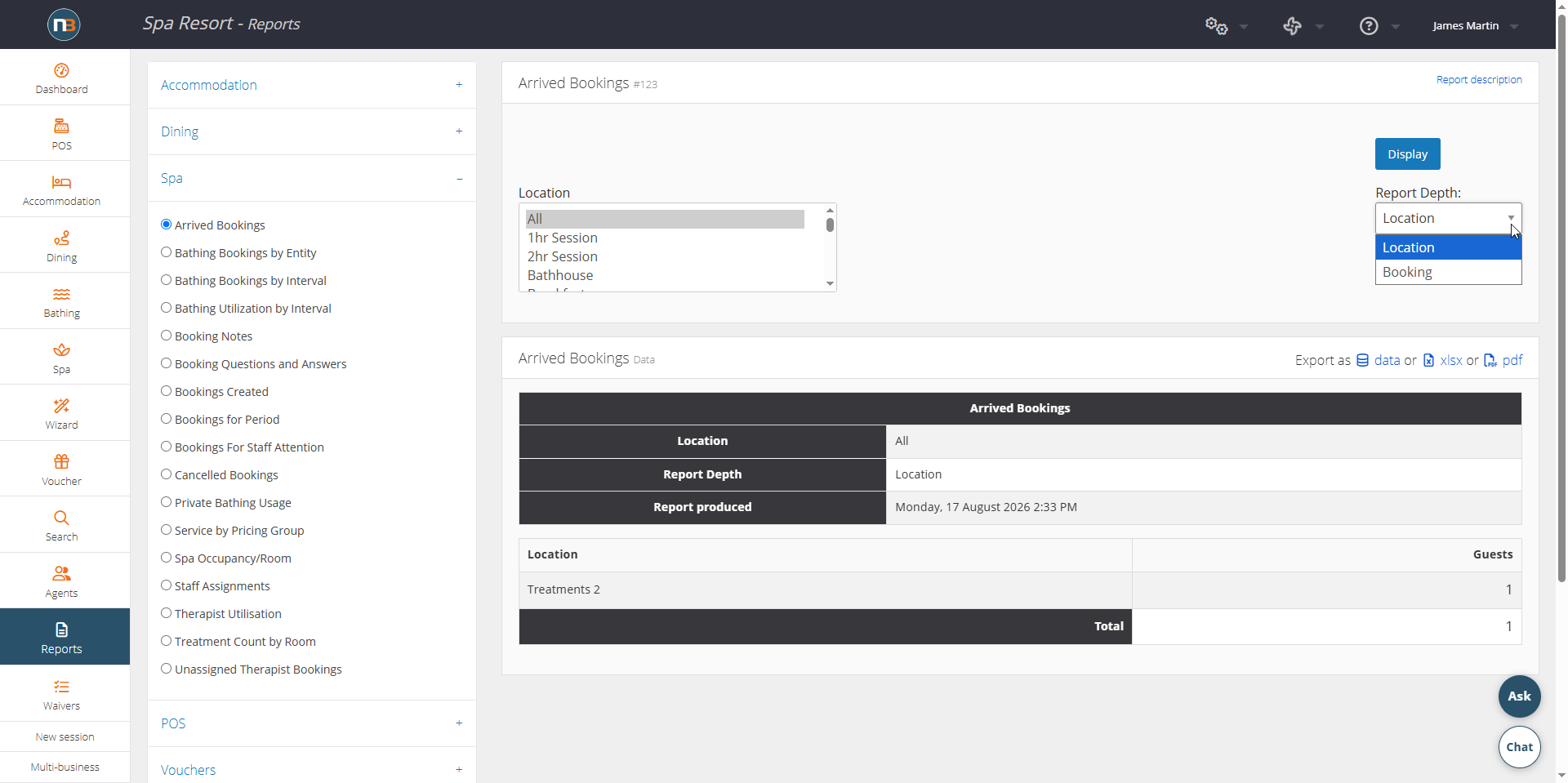Open the help question mark menu

point(1369,26)
